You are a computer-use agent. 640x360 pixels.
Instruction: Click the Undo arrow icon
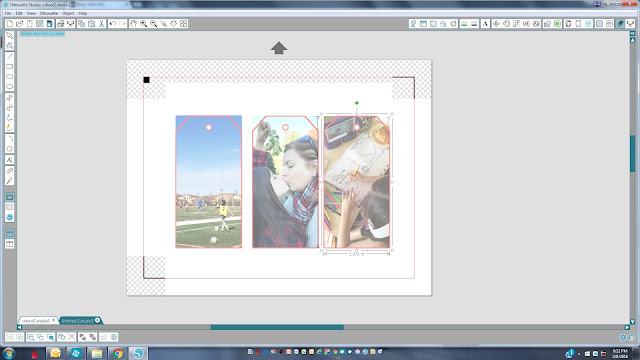coord(113,24)
